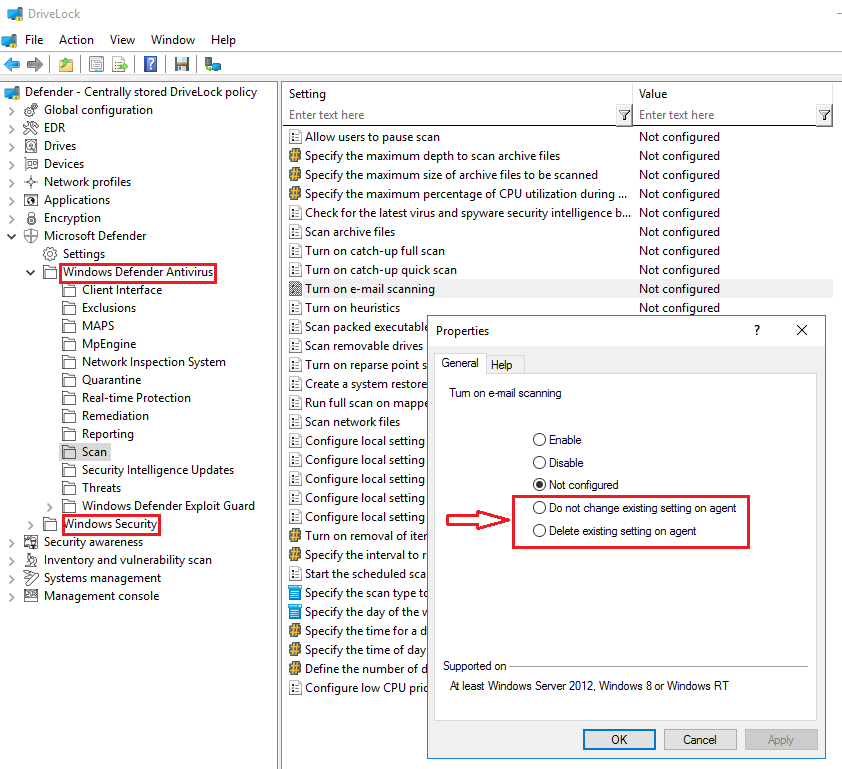The height and width of the screenshot is (769, 842).
Task: Click Cancel in the Properties dialog
Action: pyautogui.click(x=700, y=739)
